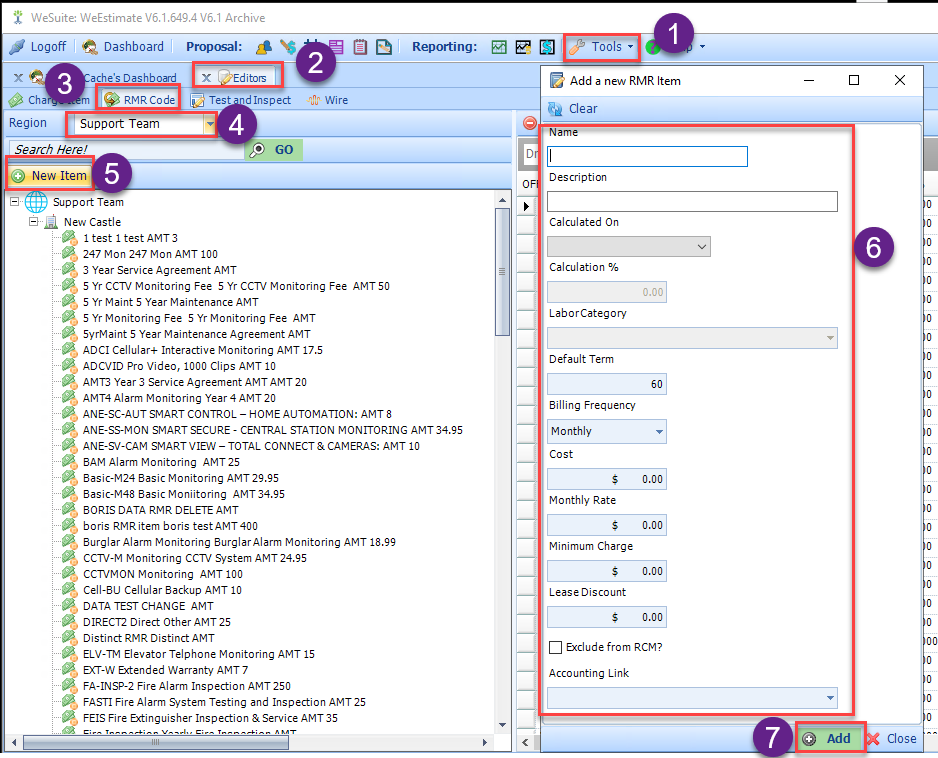Click the New Castle building icon
The height and width of the screenshot is (758, 938).
51,222
